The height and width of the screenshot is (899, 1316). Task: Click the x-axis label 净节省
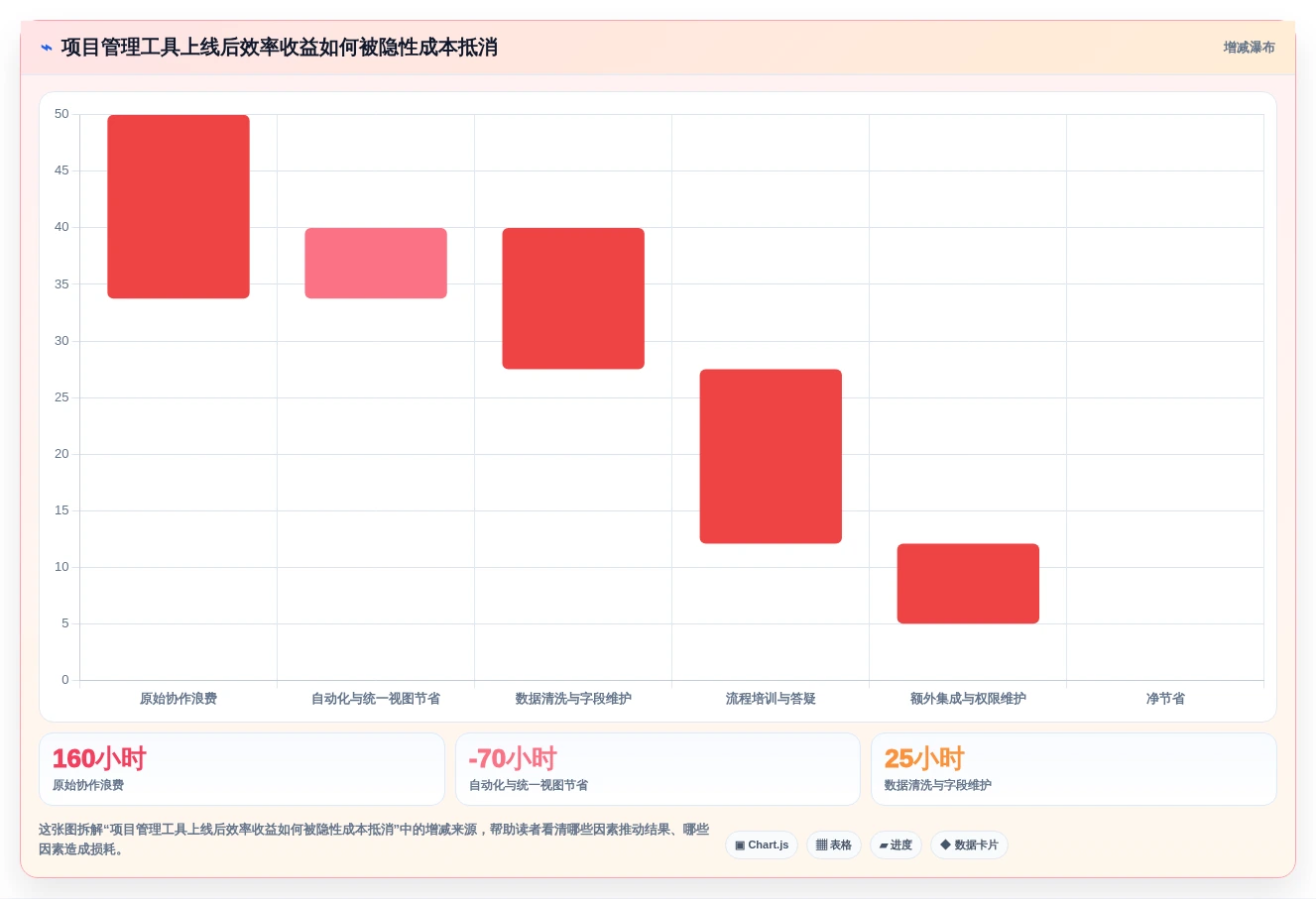point(1165,699)
